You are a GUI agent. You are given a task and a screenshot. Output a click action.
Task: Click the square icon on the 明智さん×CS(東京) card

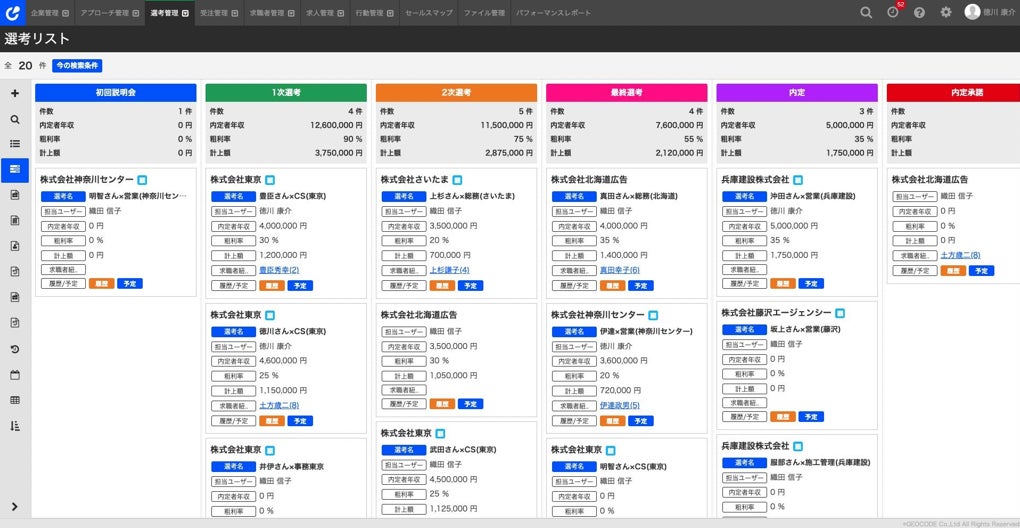pyautogui.click(x=611, y=451)
